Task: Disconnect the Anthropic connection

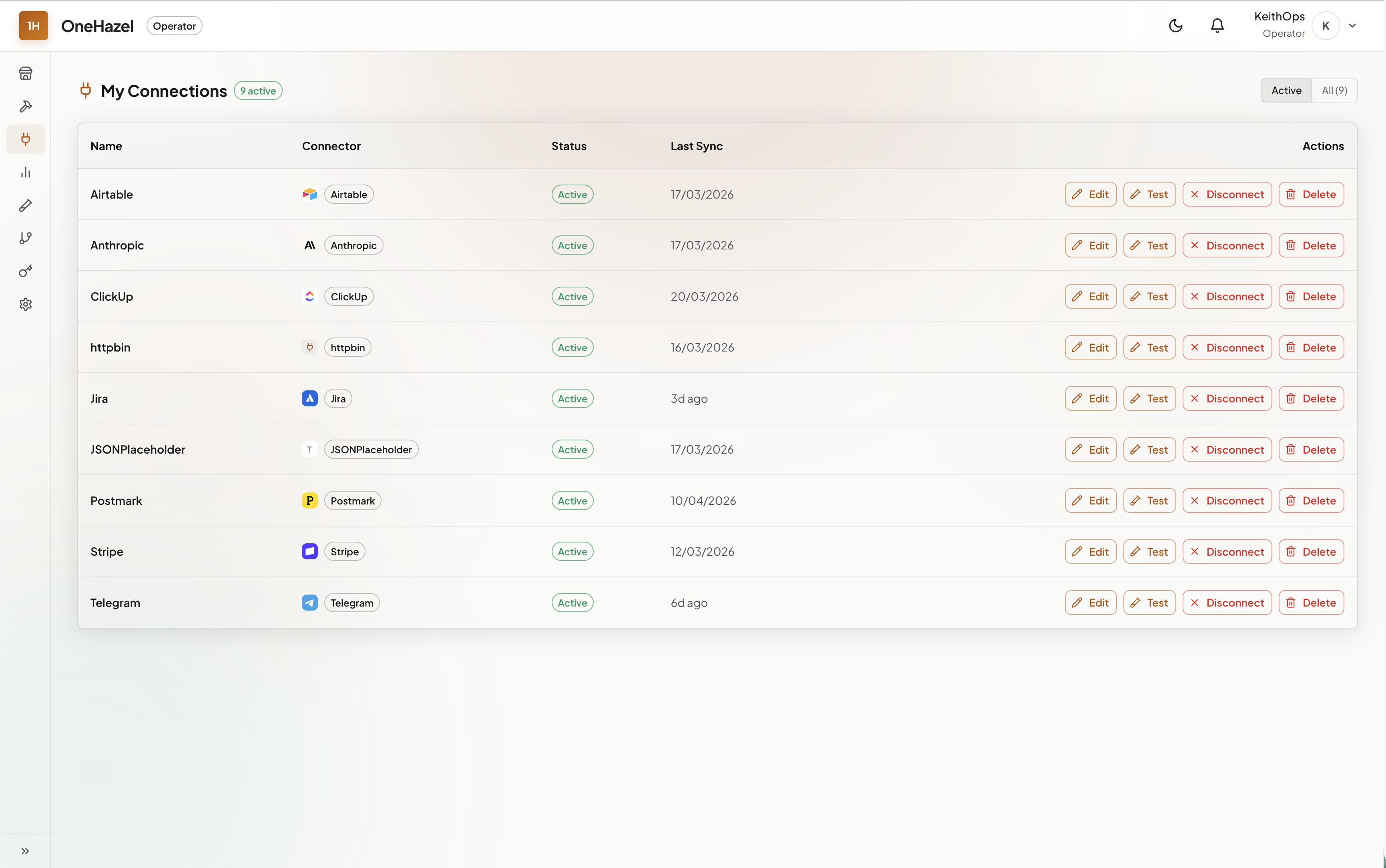Action: click(1227, 245)
